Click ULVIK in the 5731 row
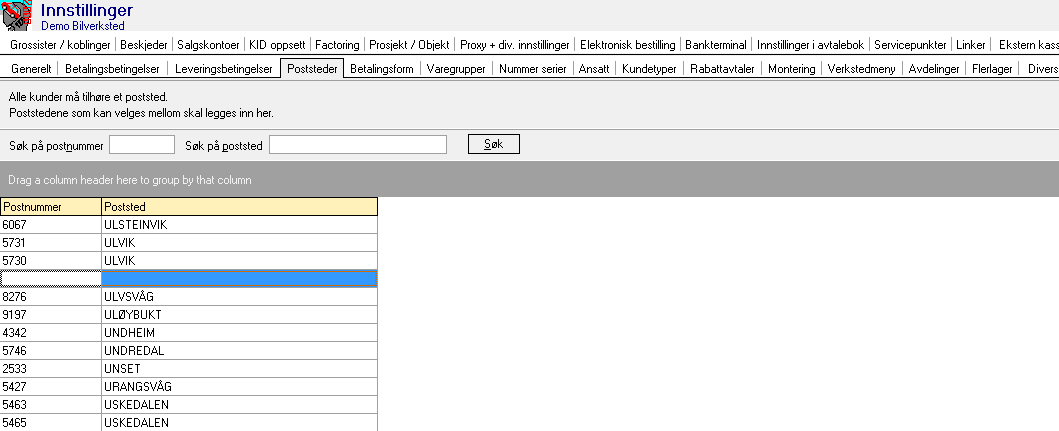Screen dimensions: 1059x431 point(240,243)
